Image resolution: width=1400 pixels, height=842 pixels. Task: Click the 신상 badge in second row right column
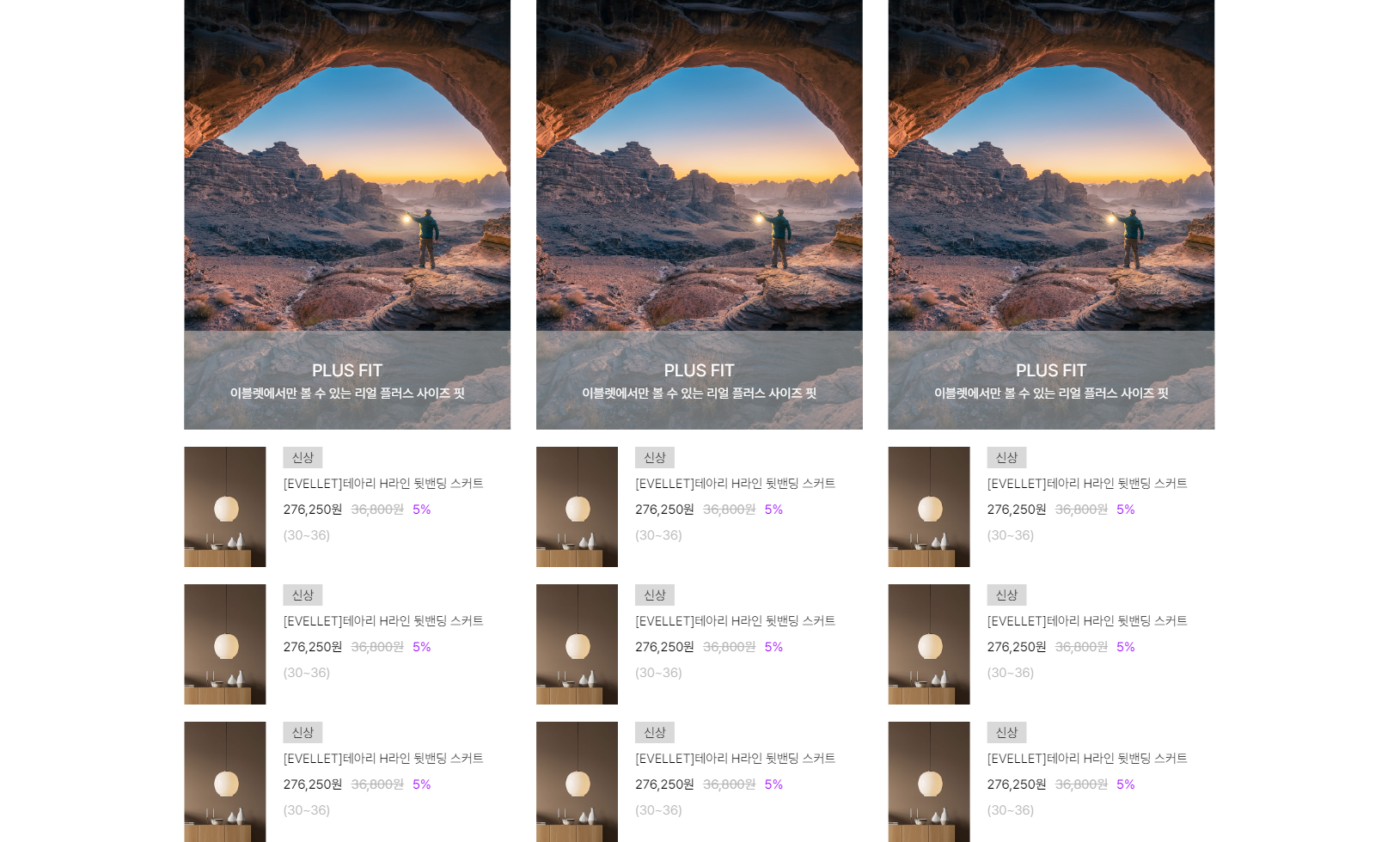1006,595
